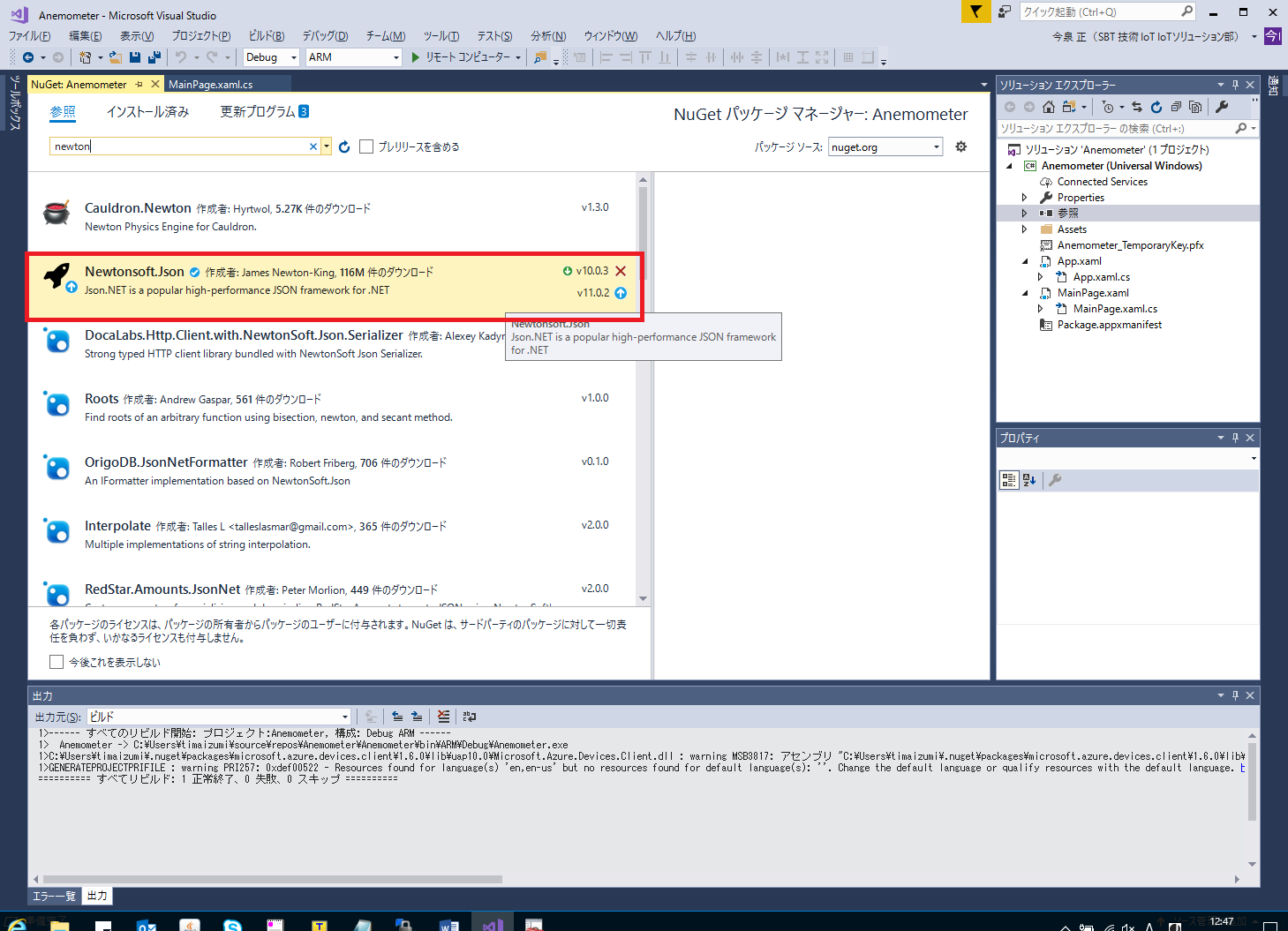Viewport: 1288px width, 931px height.
Task: Click the Save icon in the toolbar
Action: pyautogui.click(x=135, y=57)
